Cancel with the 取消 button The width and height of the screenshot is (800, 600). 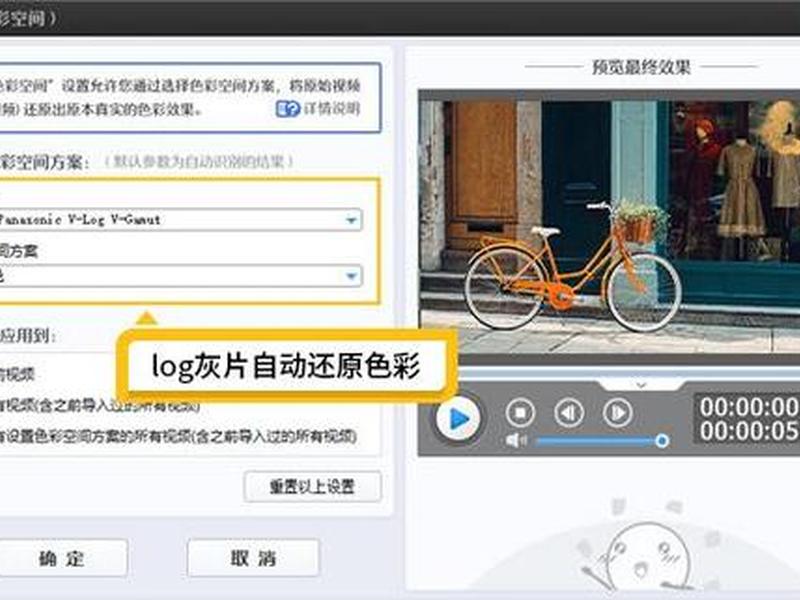(253, 558)
